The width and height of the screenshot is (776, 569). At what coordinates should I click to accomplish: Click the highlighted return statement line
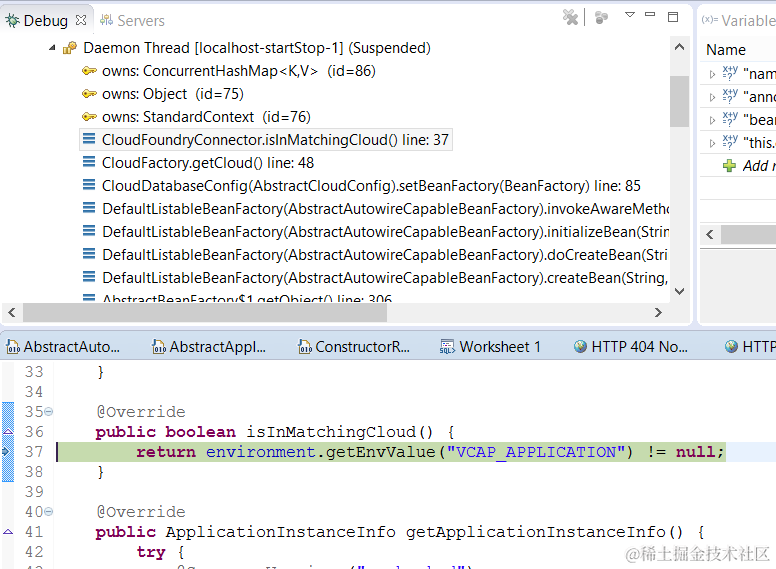(391, 452)
